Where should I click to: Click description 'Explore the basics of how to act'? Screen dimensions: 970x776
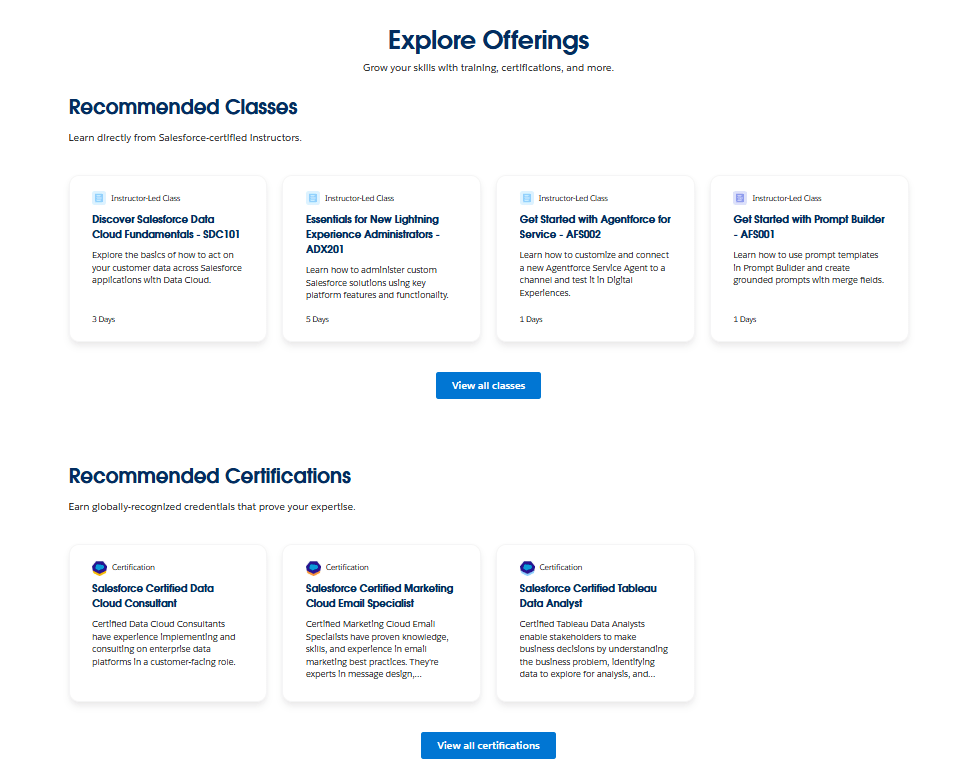(x=167, y=267)
